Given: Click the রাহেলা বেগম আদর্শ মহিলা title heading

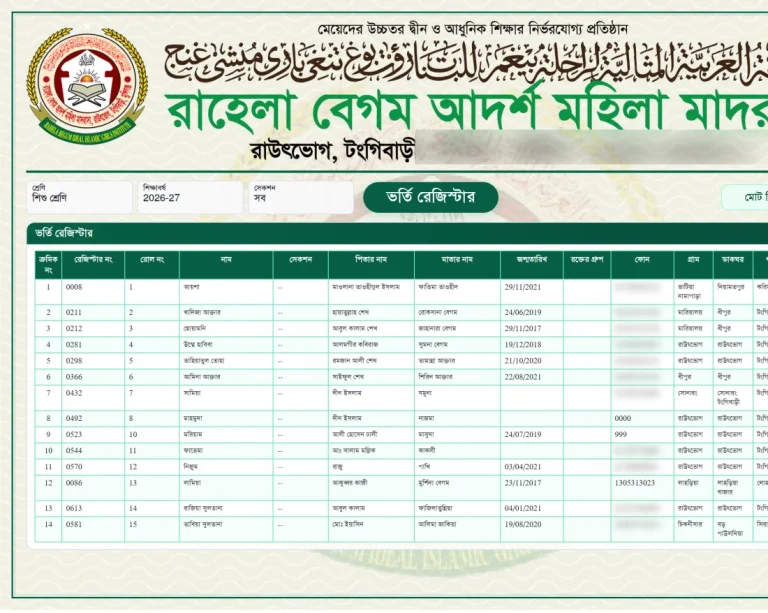Looking at the screenshot, I should (x=466, y=110).
